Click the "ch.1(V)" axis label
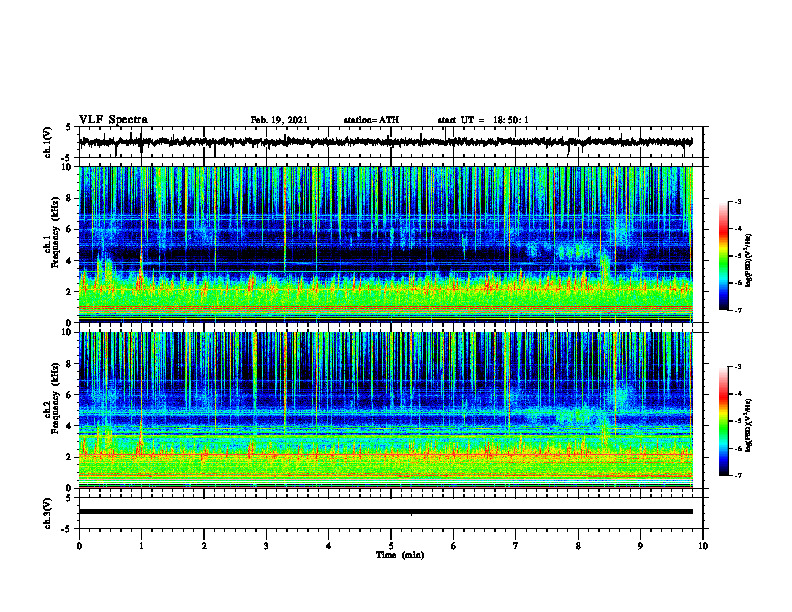 (x=48, y=142)
